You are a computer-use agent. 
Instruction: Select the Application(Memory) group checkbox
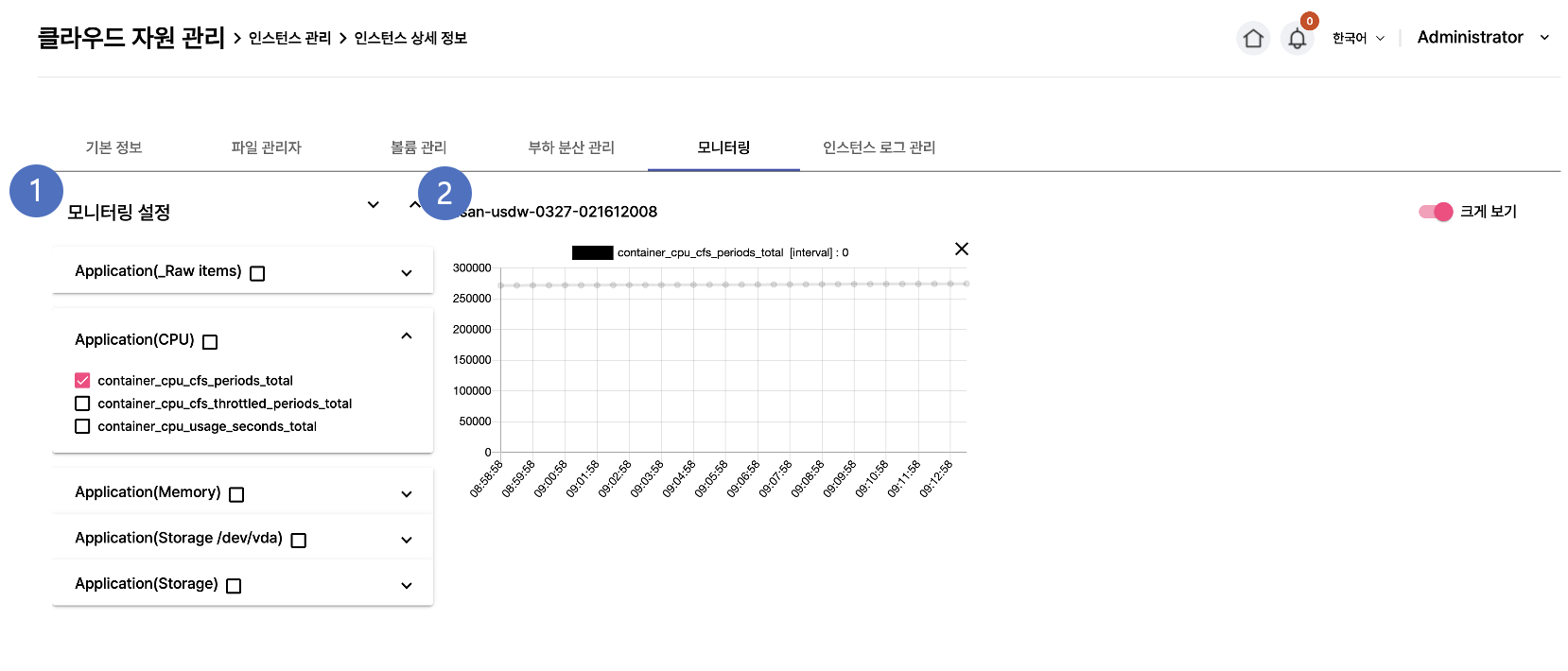coord(236,494)
